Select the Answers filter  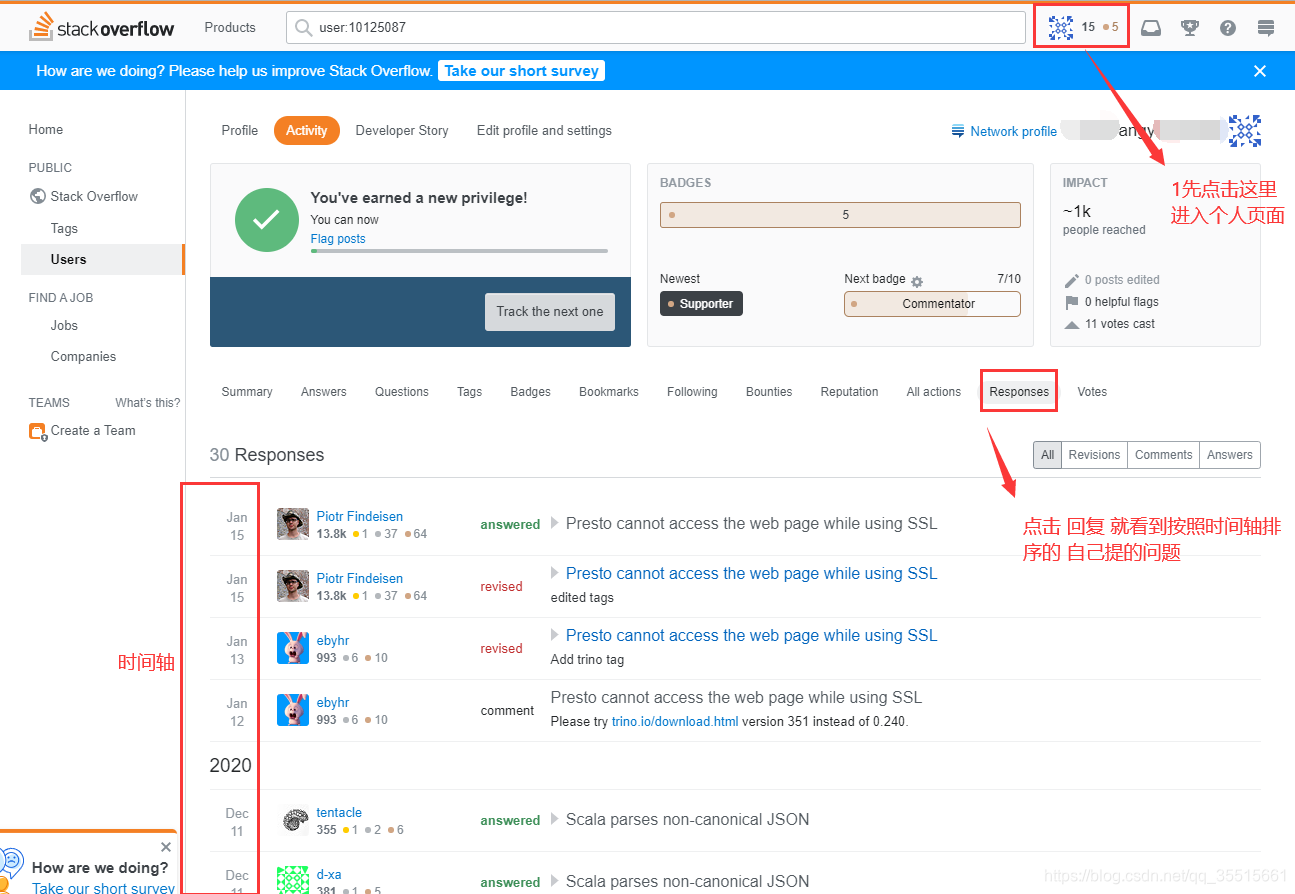(x=1229, y=454)
